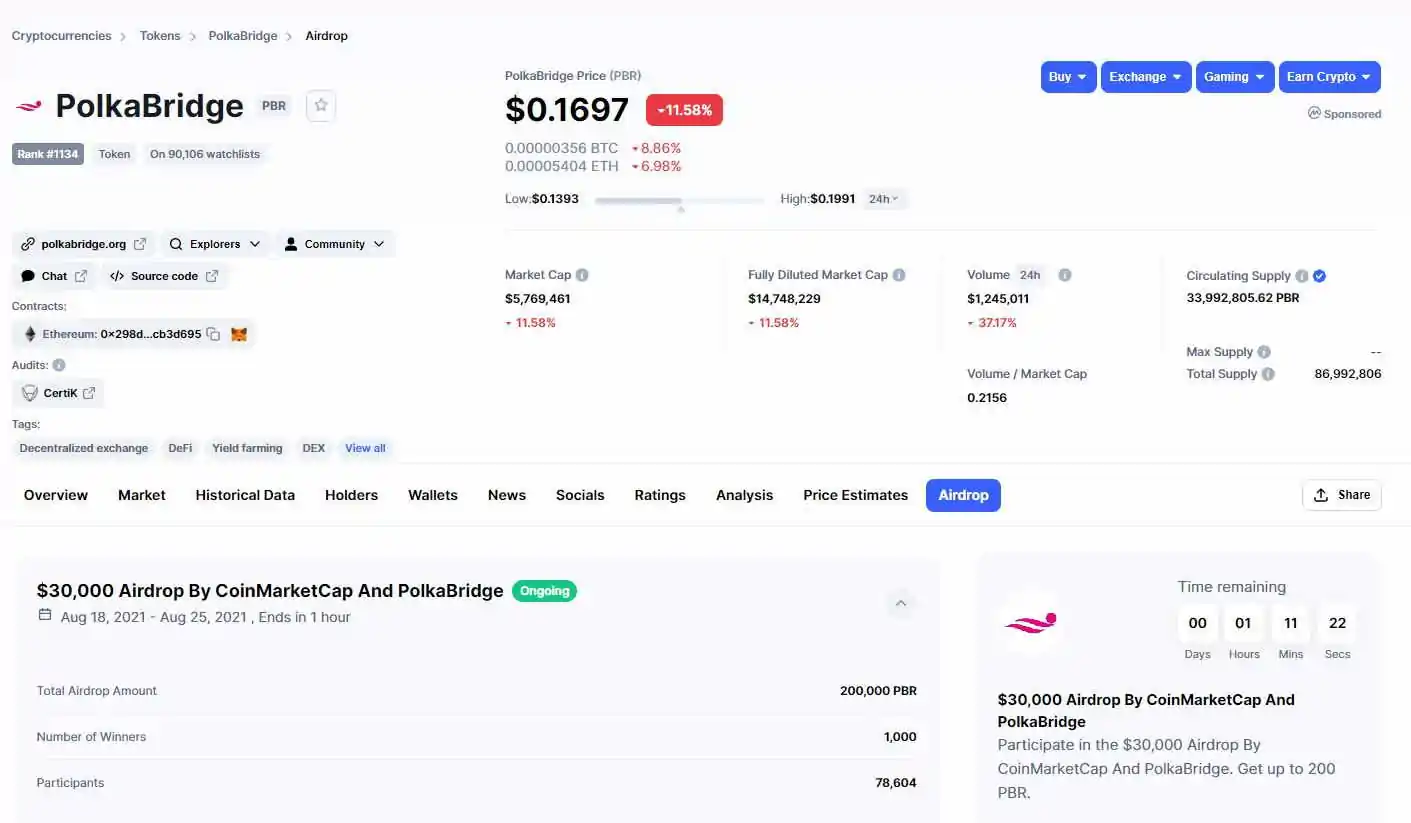Add PolkaBridge to watchlist with star icon
1411x823 pixels.
(320, 105)
